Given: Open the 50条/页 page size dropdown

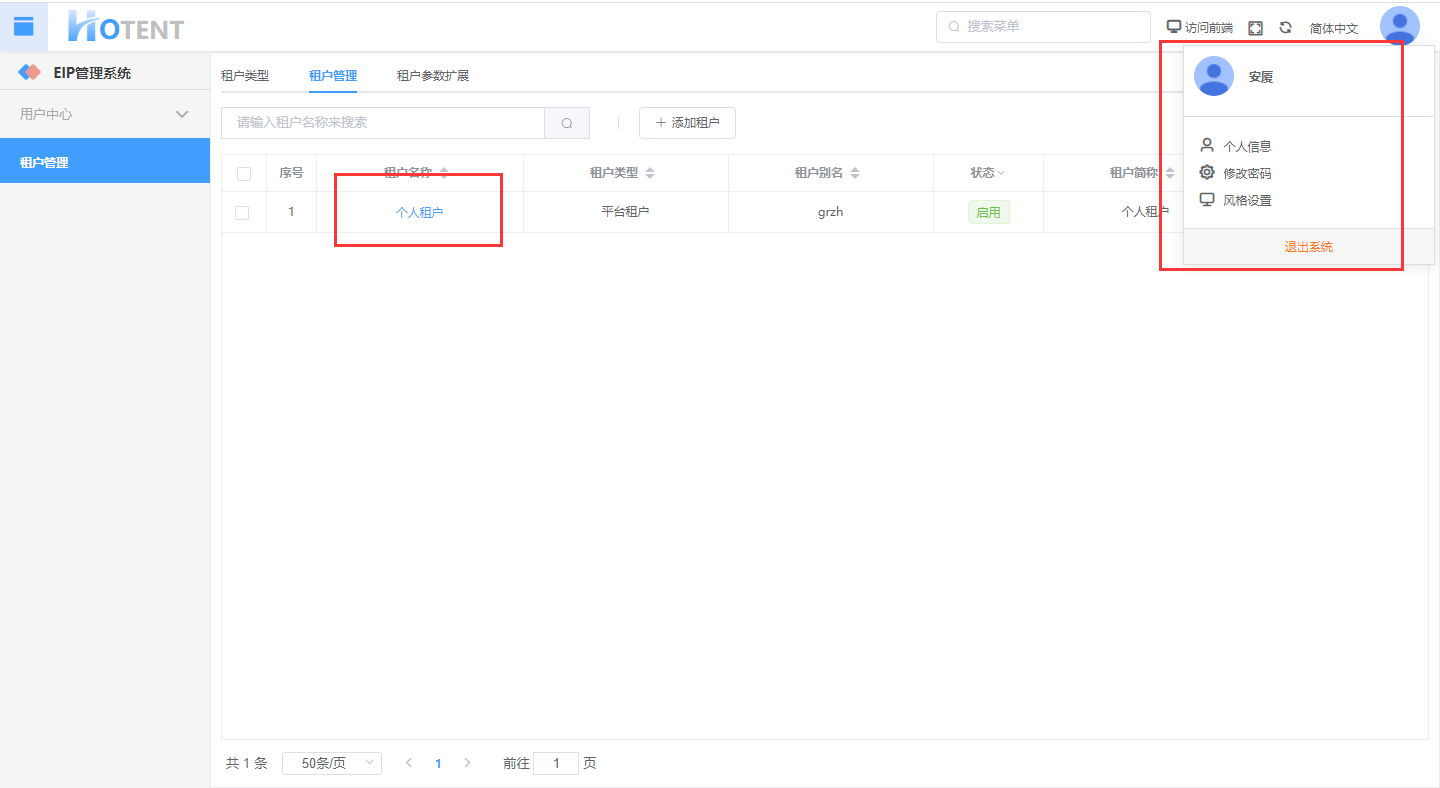Looking at the screenshot, I should coord(332,763).
